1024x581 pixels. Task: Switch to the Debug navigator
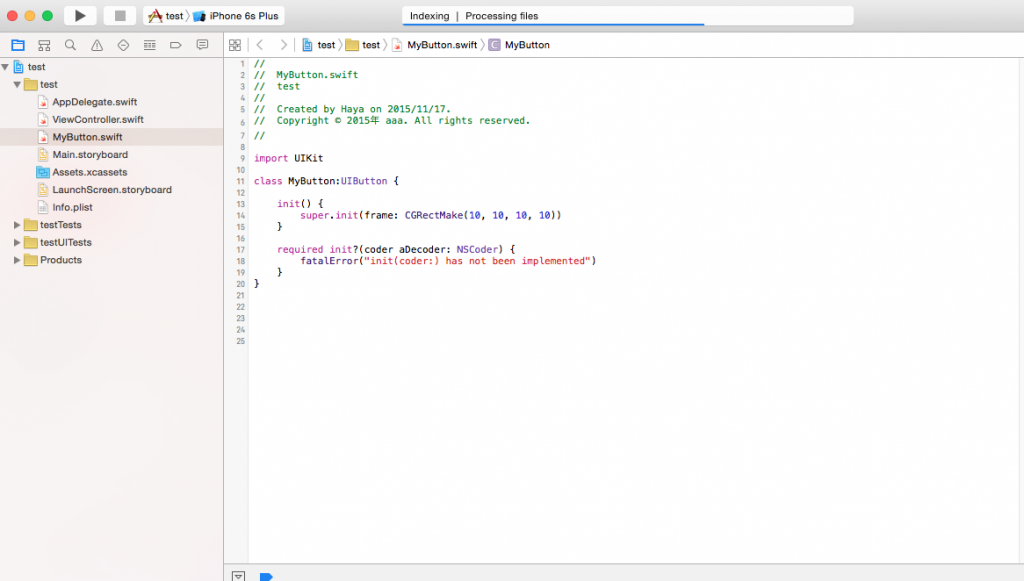click(x=150, y=45)
